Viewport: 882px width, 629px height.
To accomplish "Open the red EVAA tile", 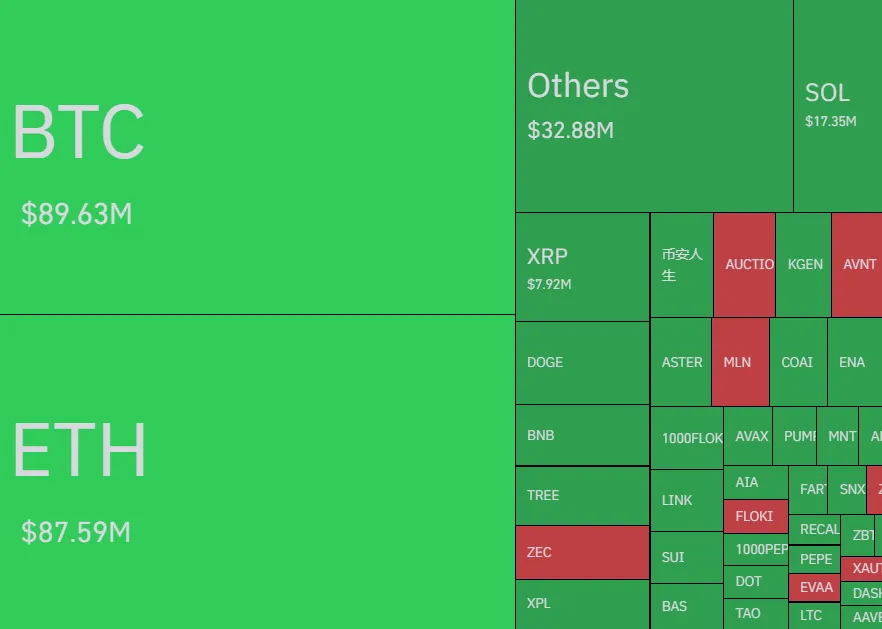I will [x=814, y=587].
